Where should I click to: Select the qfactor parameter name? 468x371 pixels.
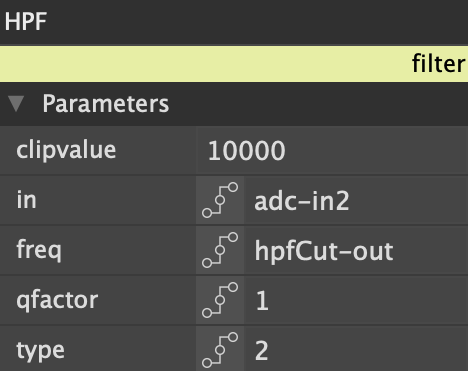click(x=57, y=300)
